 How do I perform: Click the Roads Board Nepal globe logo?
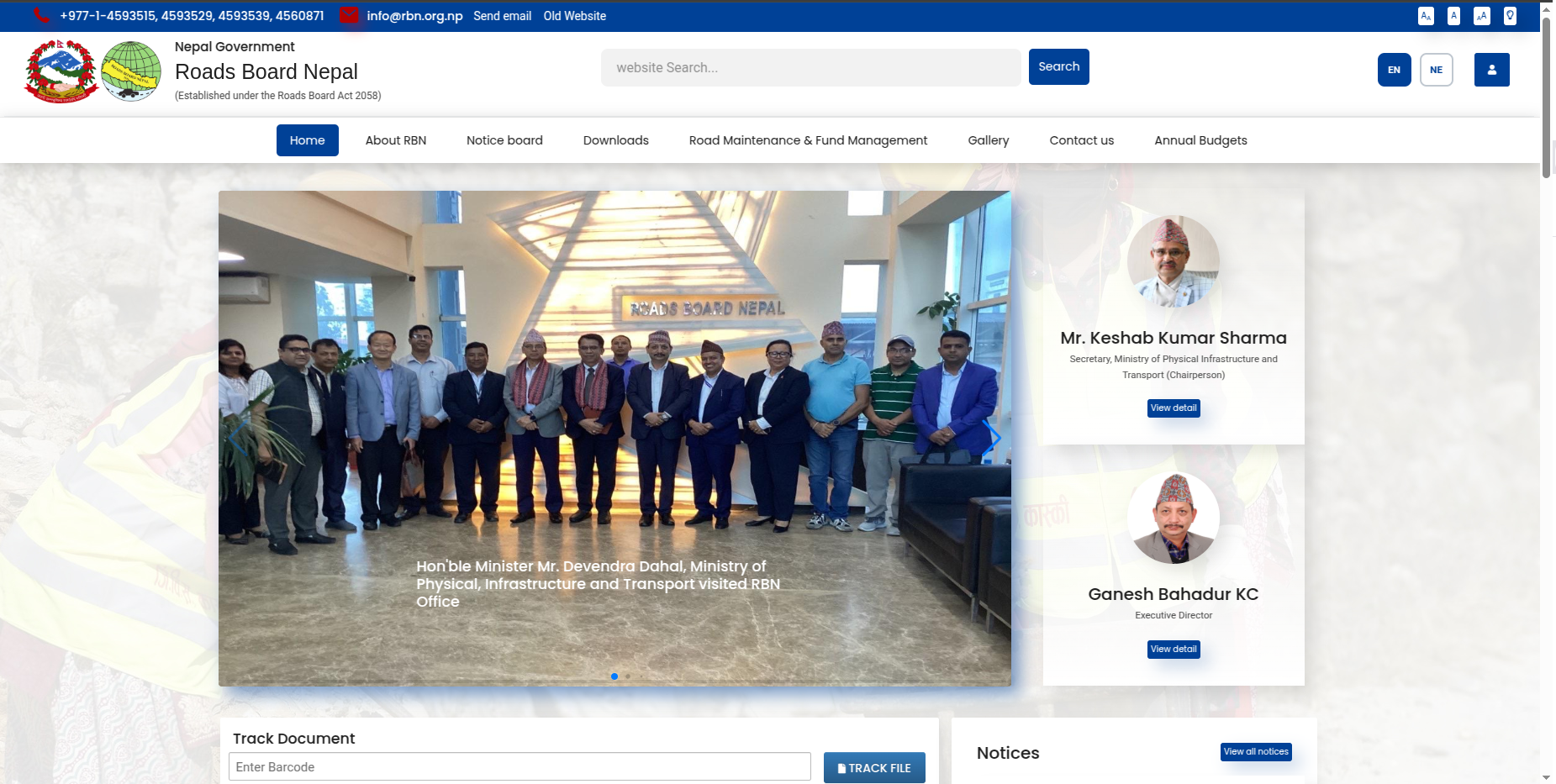tap(131, 71)
